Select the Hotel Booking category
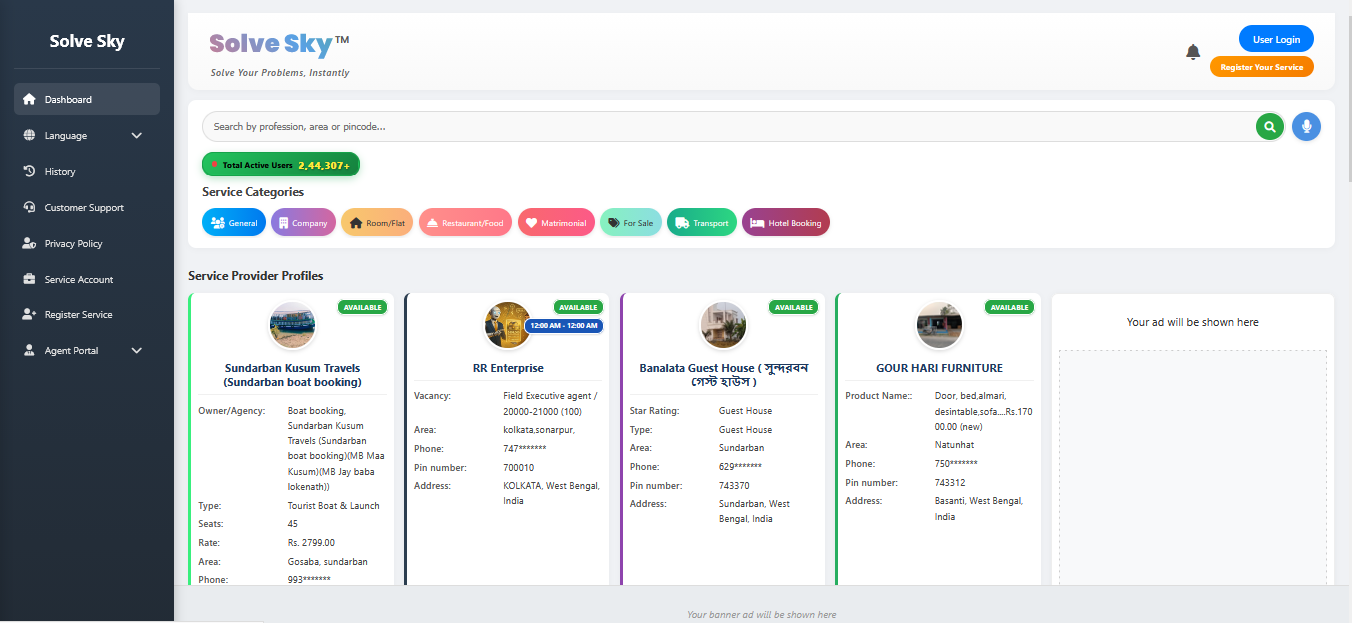The width and height of the screenshot is (1352, 623). (x=786, y=223)
